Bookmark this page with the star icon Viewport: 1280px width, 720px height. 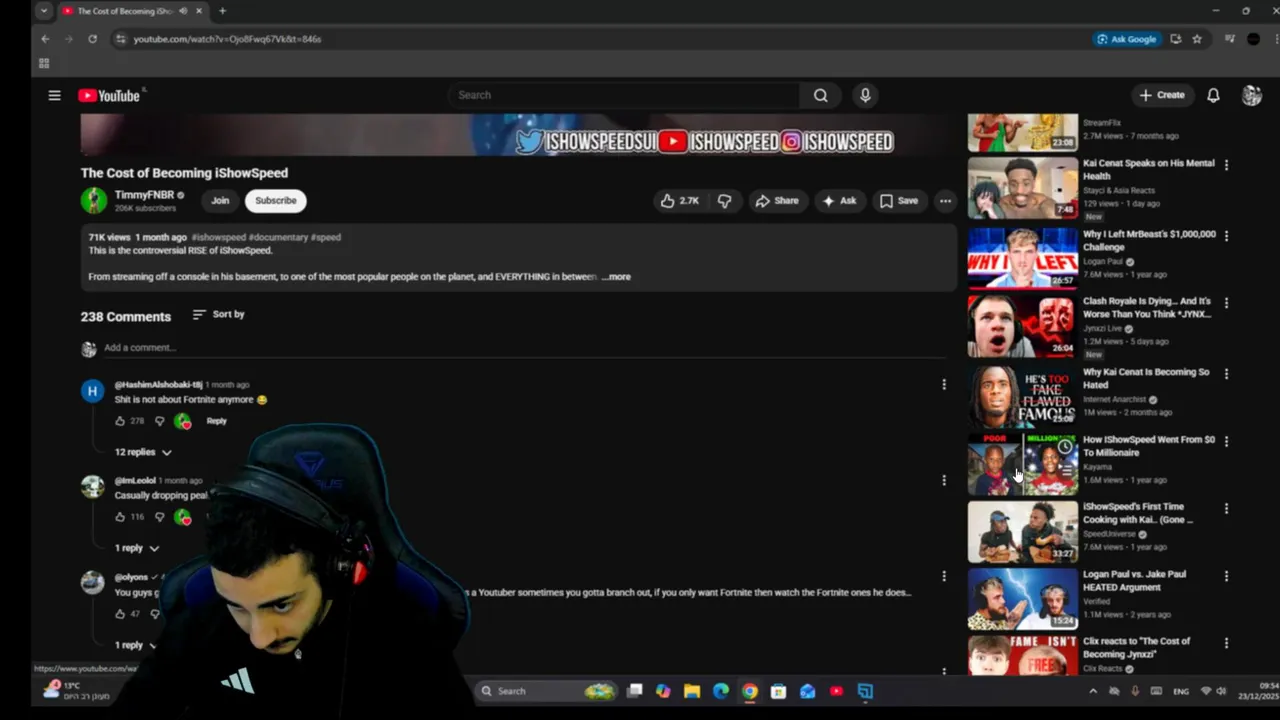(1197, 39)
